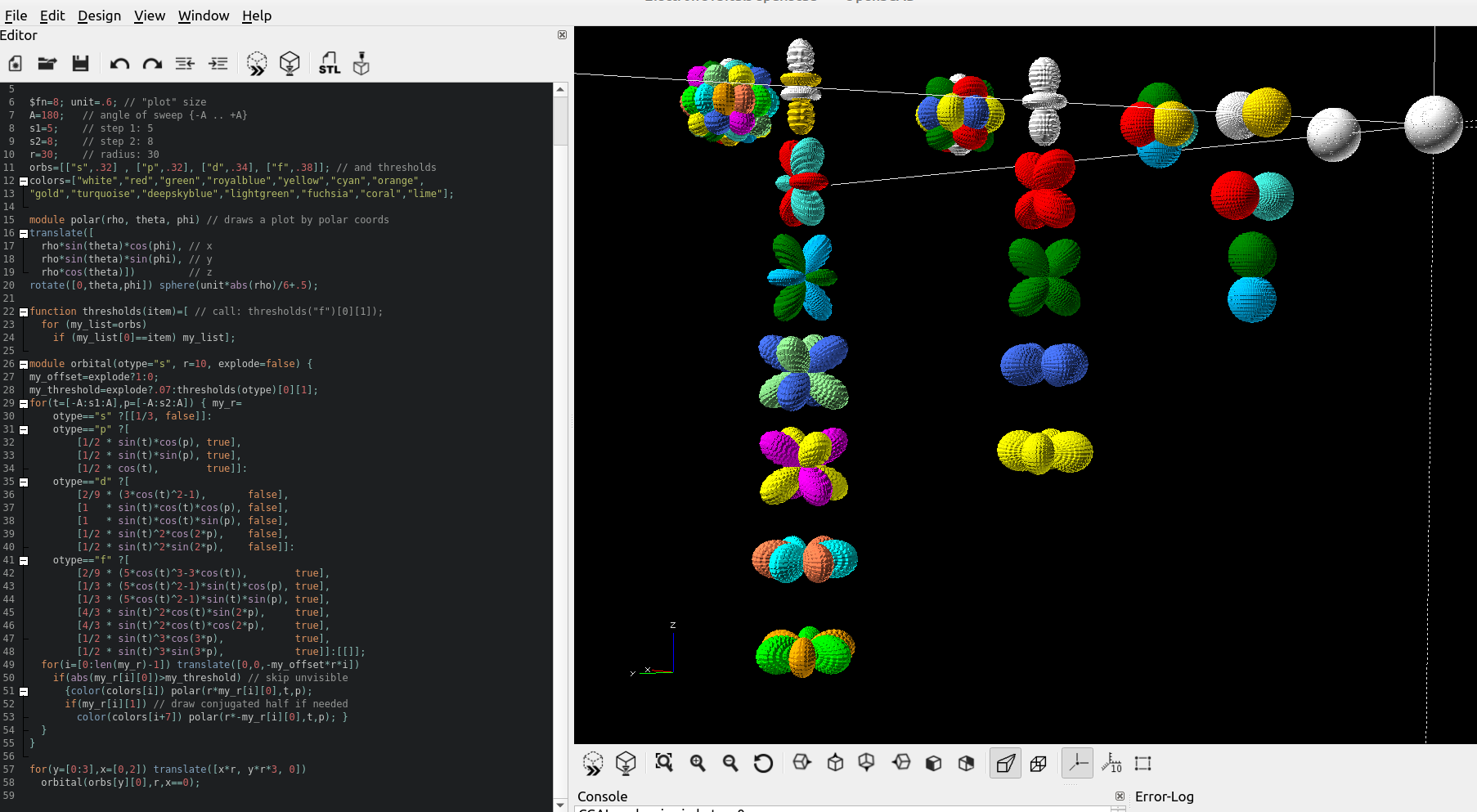Collapse module orbital fold at line 26
Screen dimensions: 1477x812
tap(24, 365)
